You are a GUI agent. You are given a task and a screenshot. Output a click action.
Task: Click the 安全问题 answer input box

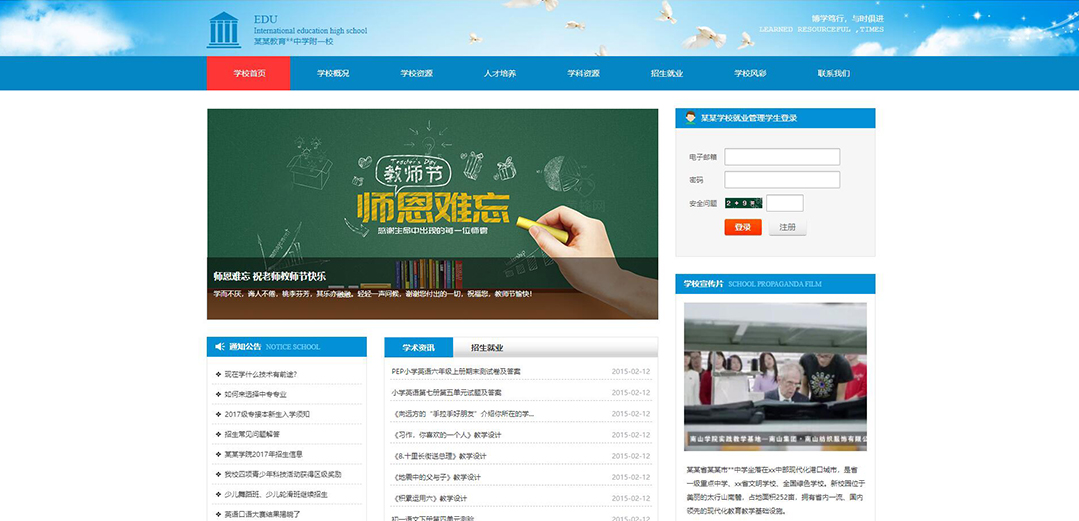coord(784,203)
